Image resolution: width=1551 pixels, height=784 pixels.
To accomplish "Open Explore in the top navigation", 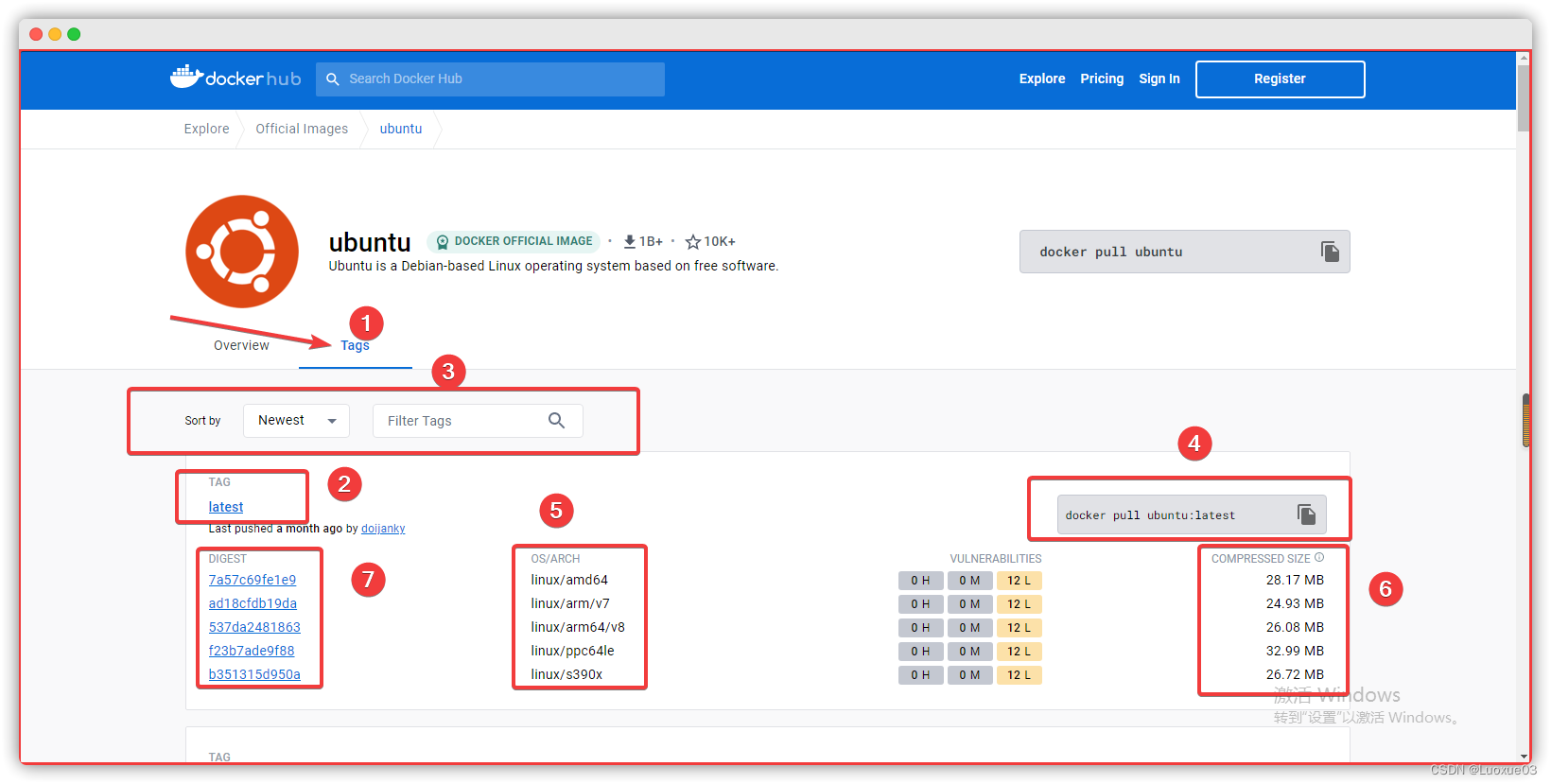I will pyautogui.click(x=1042, y=79).
